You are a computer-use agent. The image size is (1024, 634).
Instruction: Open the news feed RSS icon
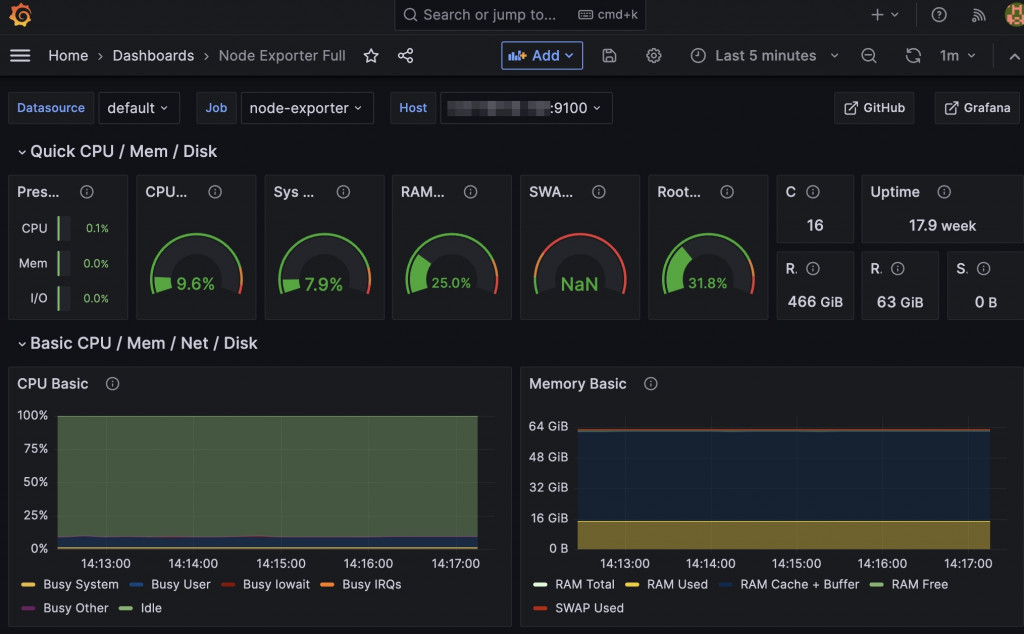pos(978,14)
